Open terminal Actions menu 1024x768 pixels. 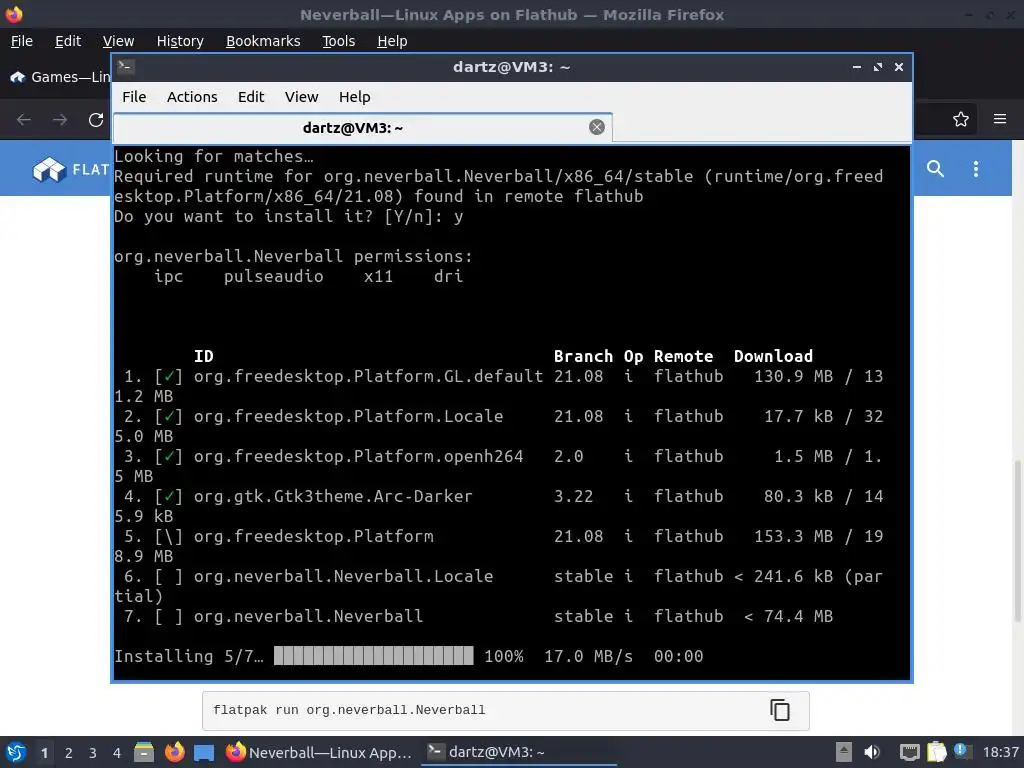[x=192, y=97]
